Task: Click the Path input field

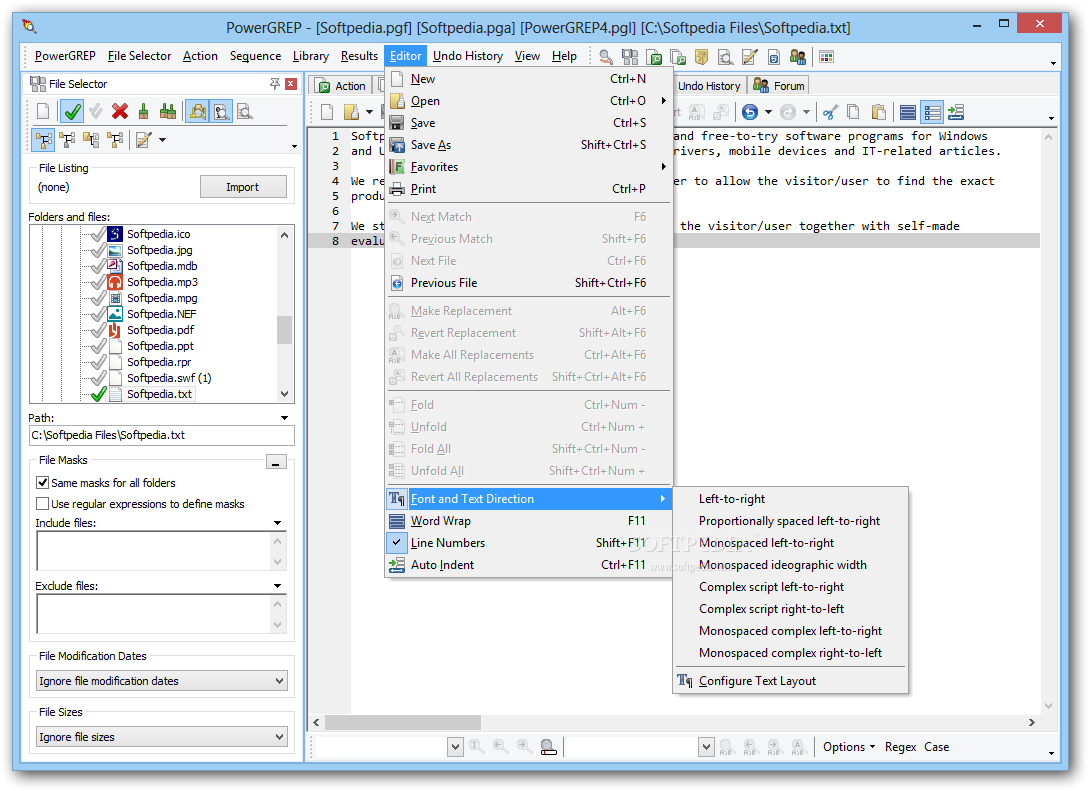Action: pyautogui.click(x=162, y=435)
